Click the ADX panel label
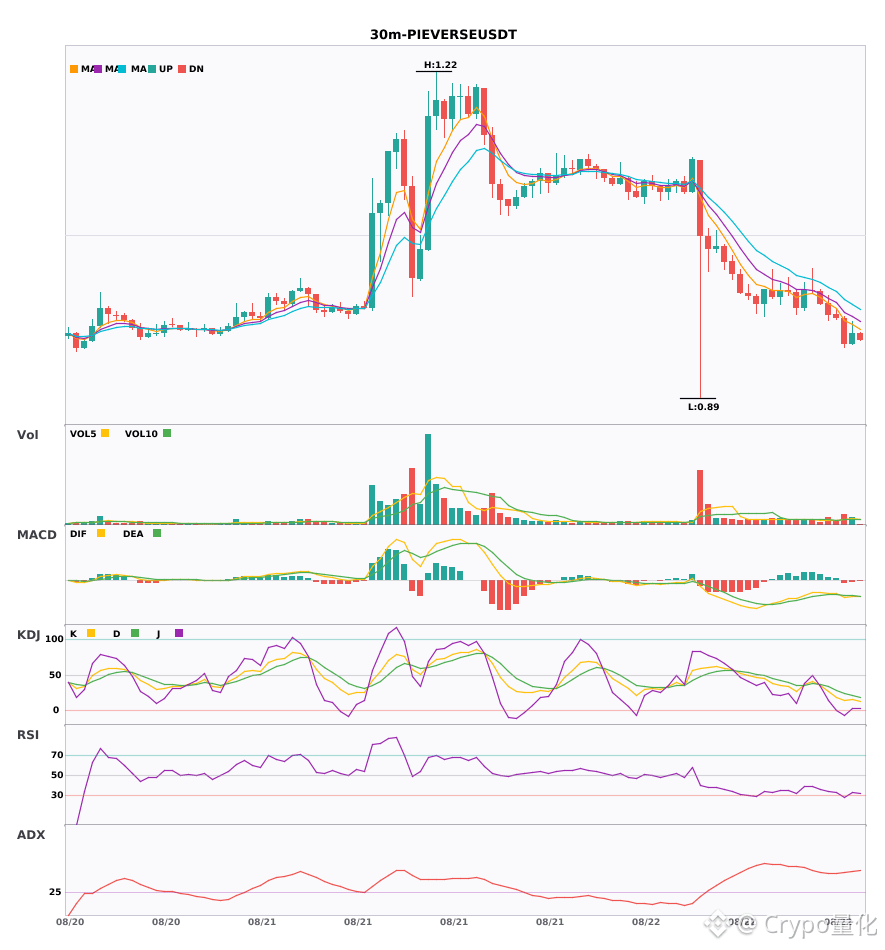This screenshot has height=950, width=885. pos(31,835)
